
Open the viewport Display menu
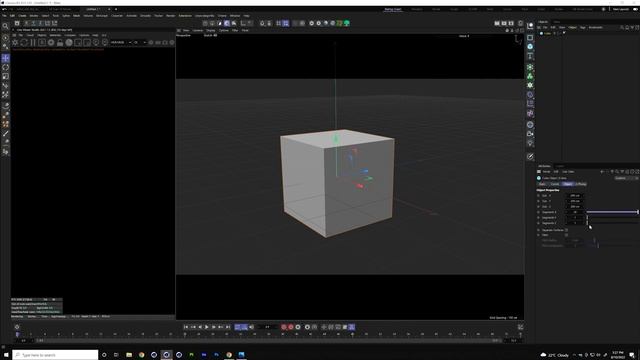[x=211, y=30]
